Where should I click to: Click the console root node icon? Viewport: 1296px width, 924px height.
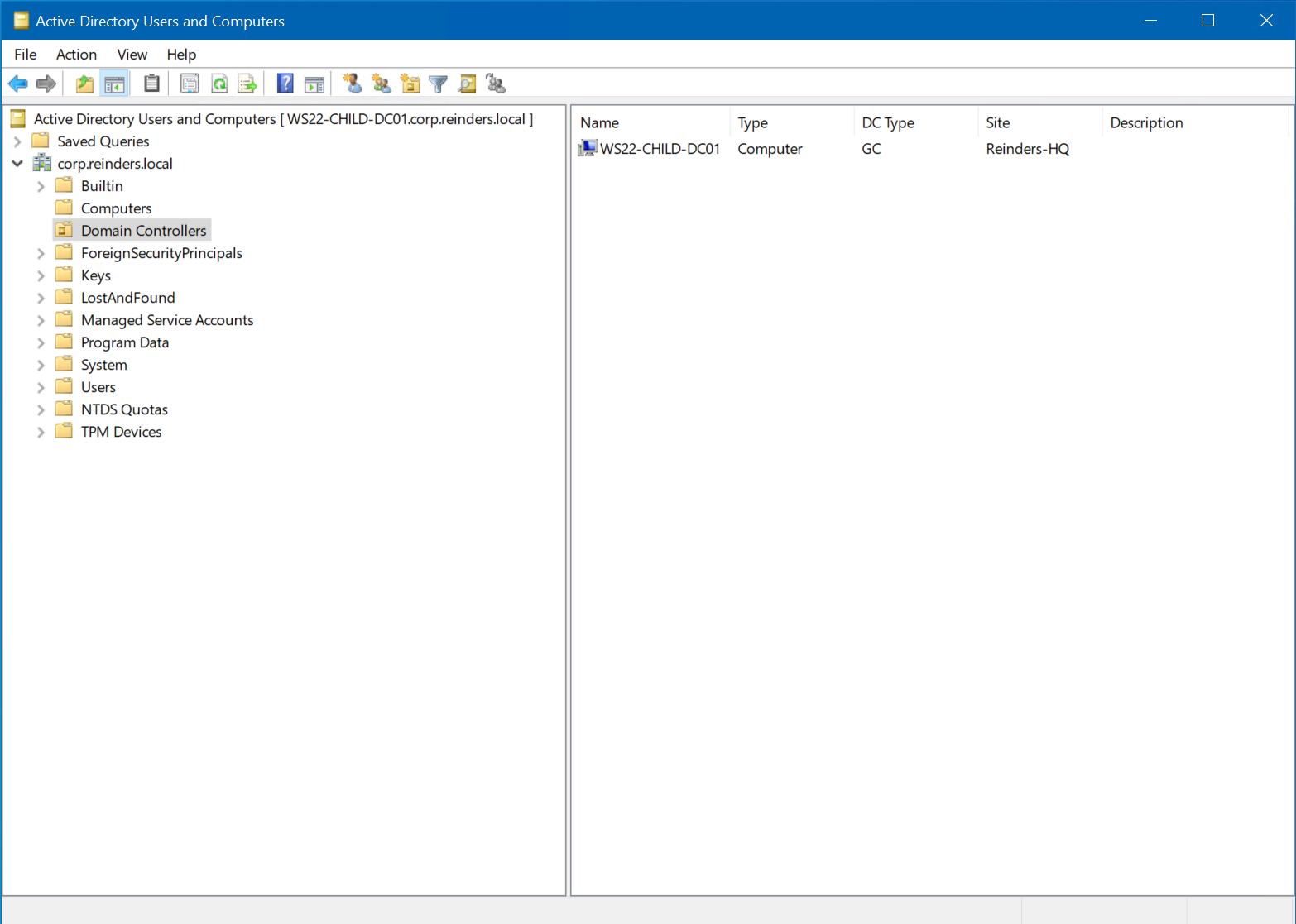(18, 119)
